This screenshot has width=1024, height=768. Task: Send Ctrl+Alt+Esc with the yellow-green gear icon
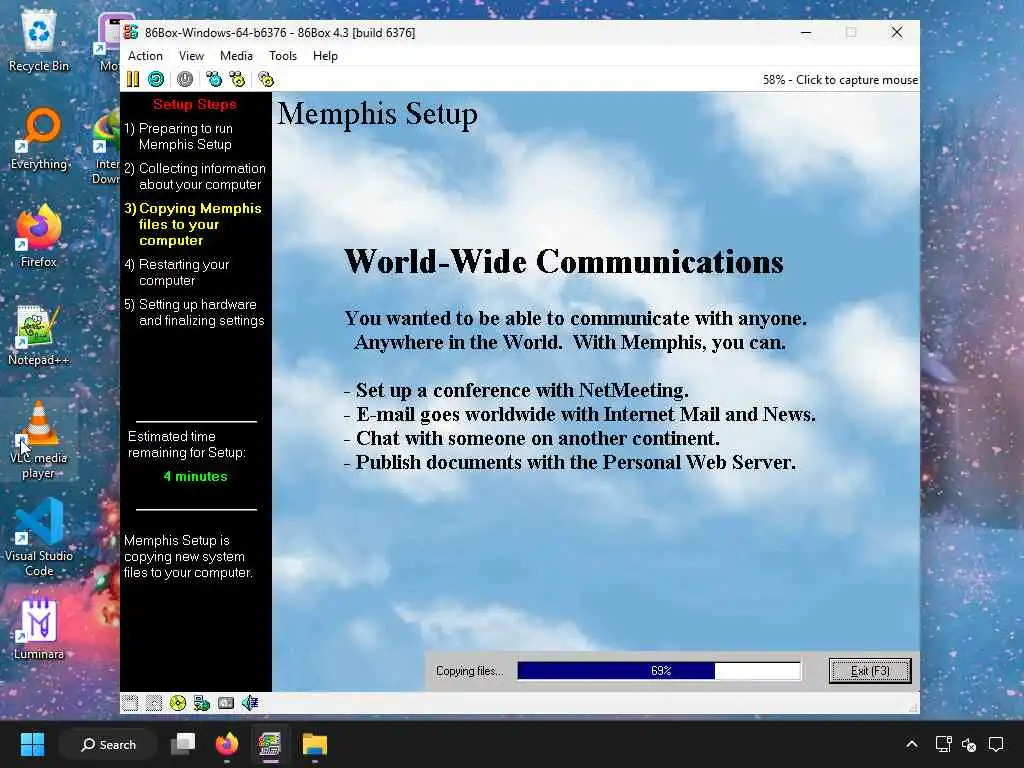[237, 80]
